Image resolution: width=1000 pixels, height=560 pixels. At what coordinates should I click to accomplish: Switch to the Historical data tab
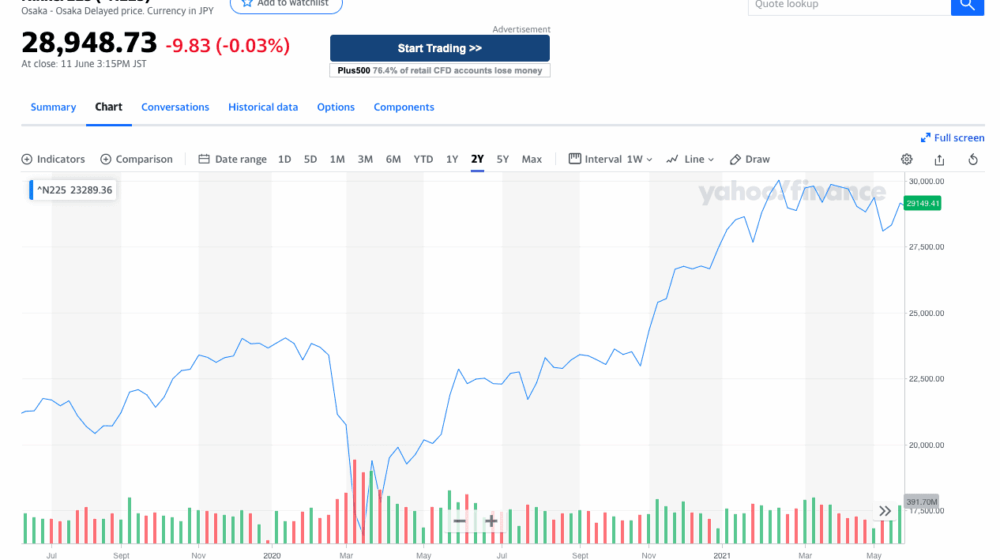click(263, 107)
